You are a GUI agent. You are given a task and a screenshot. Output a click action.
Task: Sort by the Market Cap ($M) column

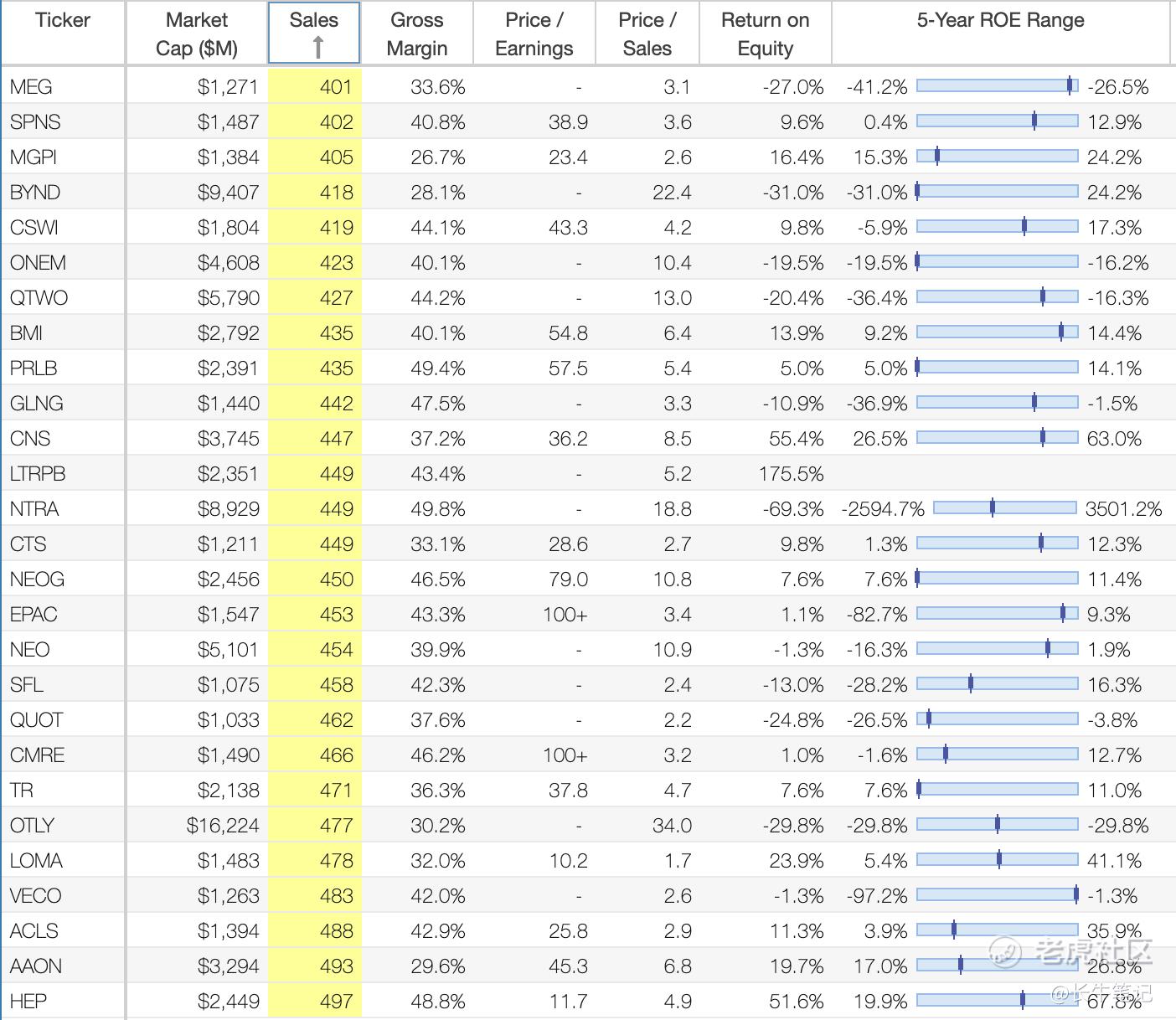pyautogui.click(x=197, y=33)
